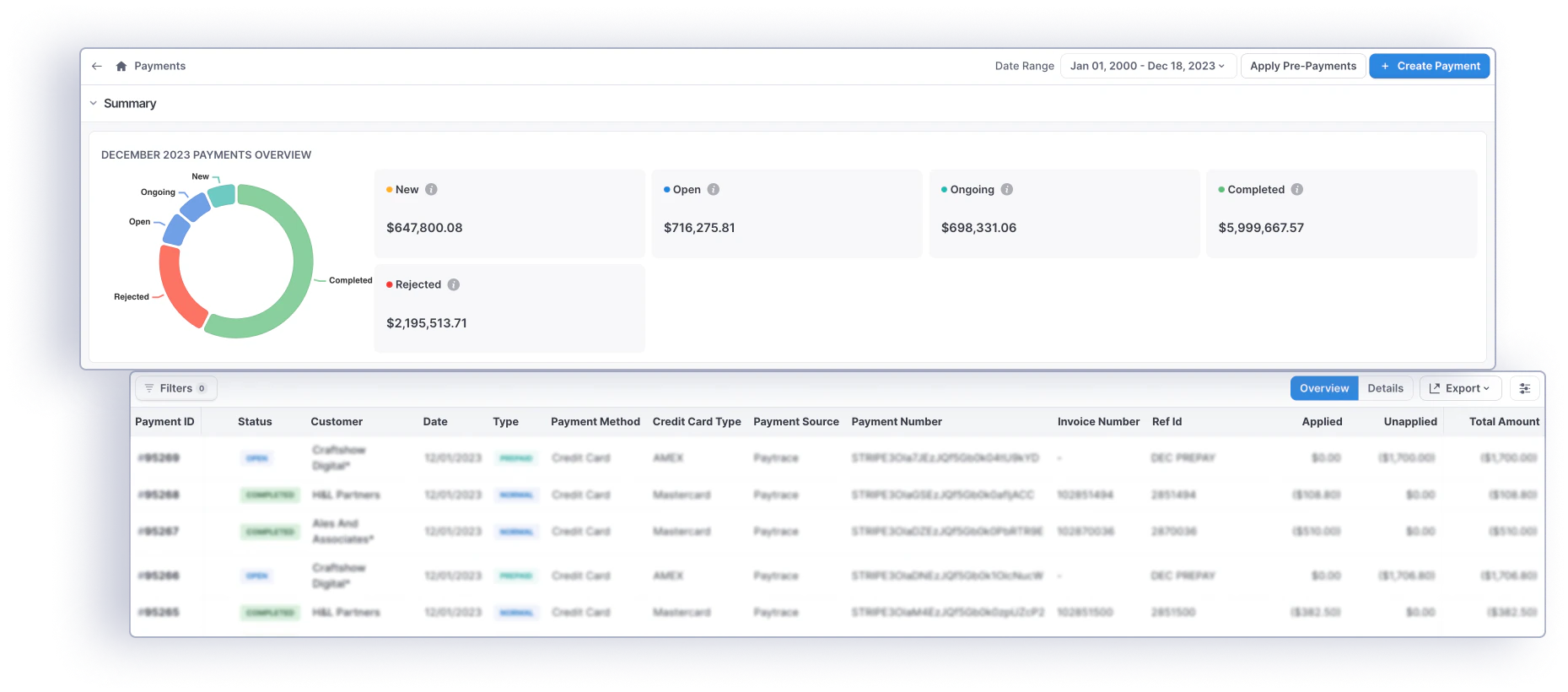Sort by Invoice Number column header
Image resolution: width=1568 pixels, height=692 pixels.
[1098, 422]
